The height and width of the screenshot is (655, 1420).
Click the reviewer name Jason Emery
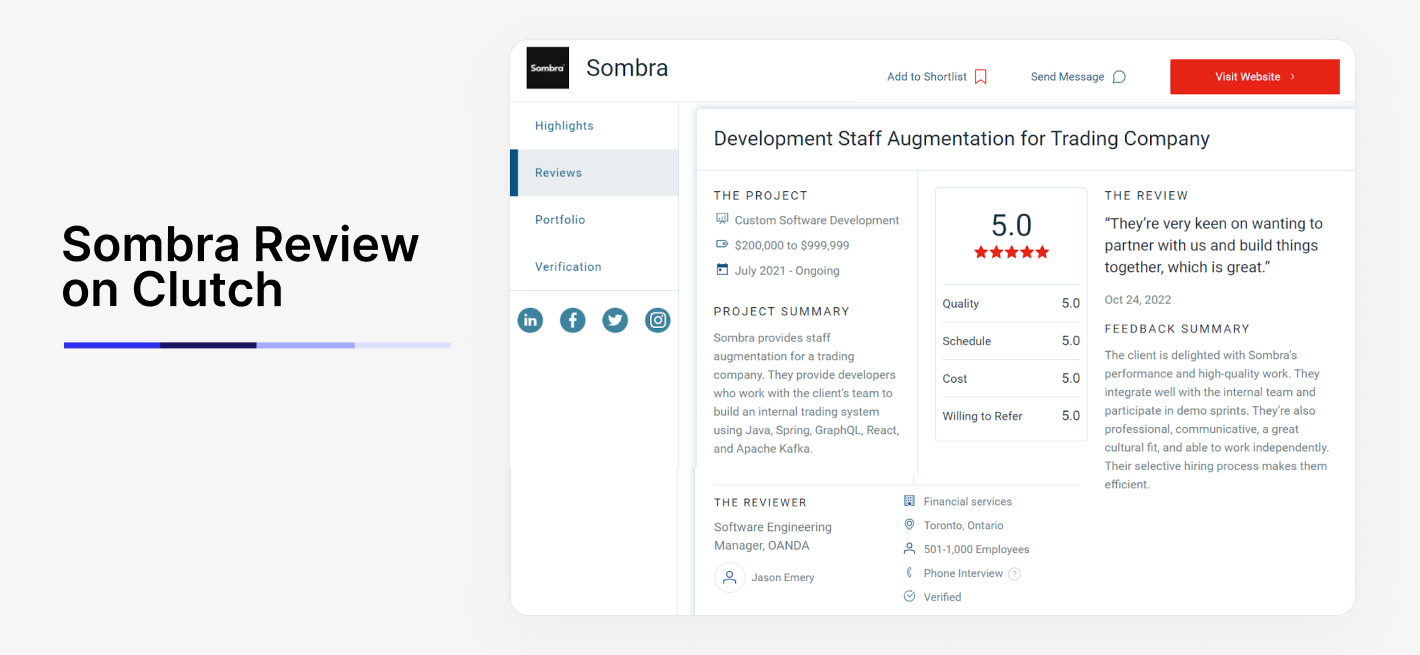point(783,578)
